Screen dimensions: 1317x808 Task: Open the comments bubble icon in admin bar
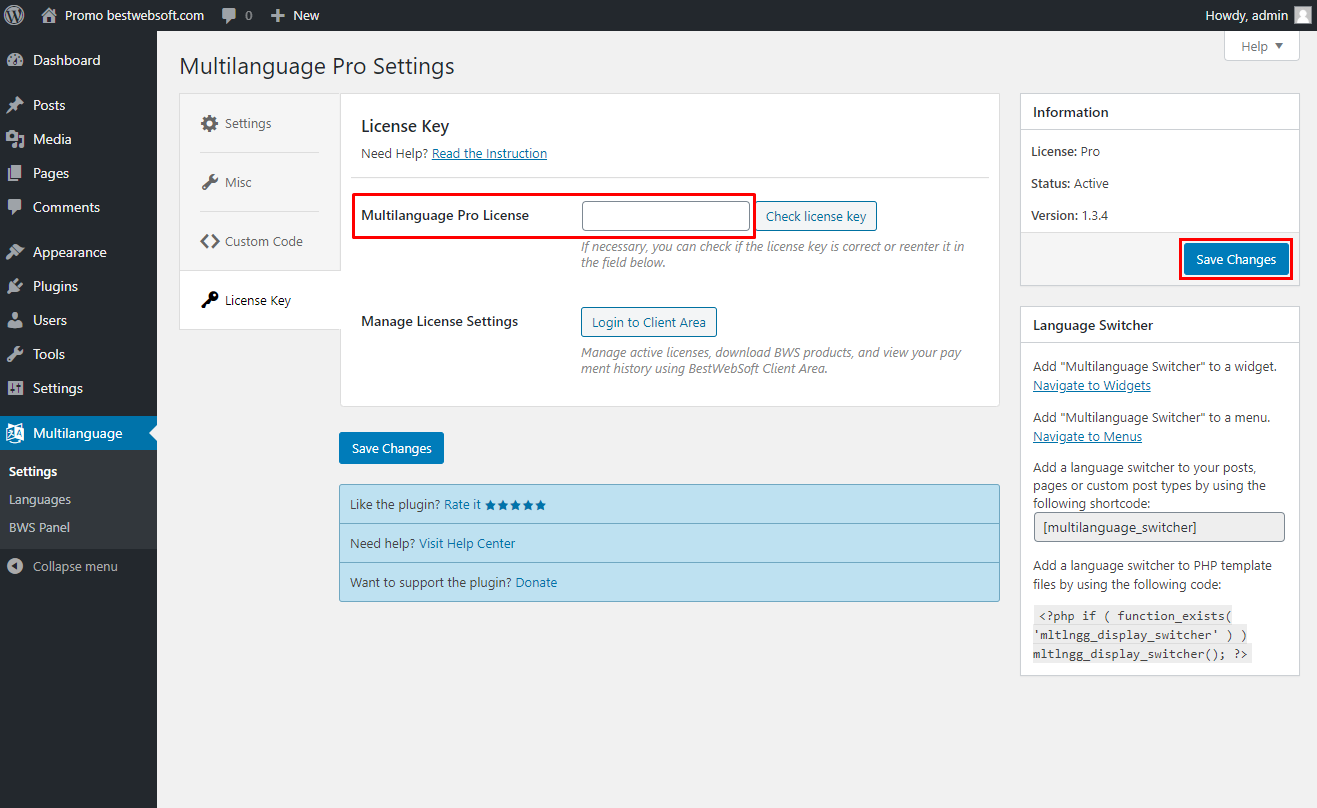(230, 16)
